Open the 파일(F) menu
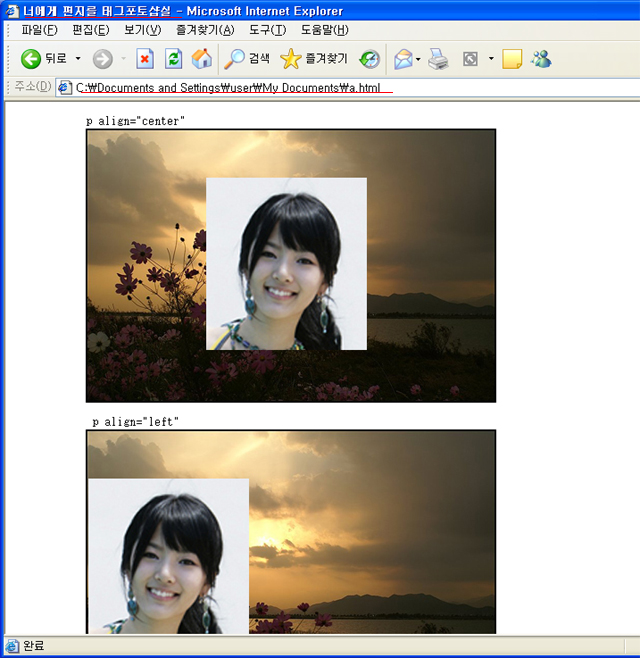 pos(39,30)
